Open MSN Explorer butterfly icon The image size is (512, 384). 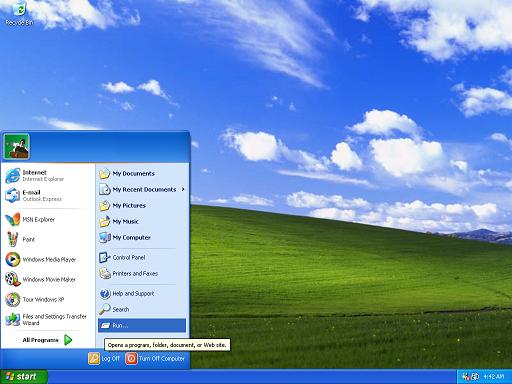coord(13,219)
